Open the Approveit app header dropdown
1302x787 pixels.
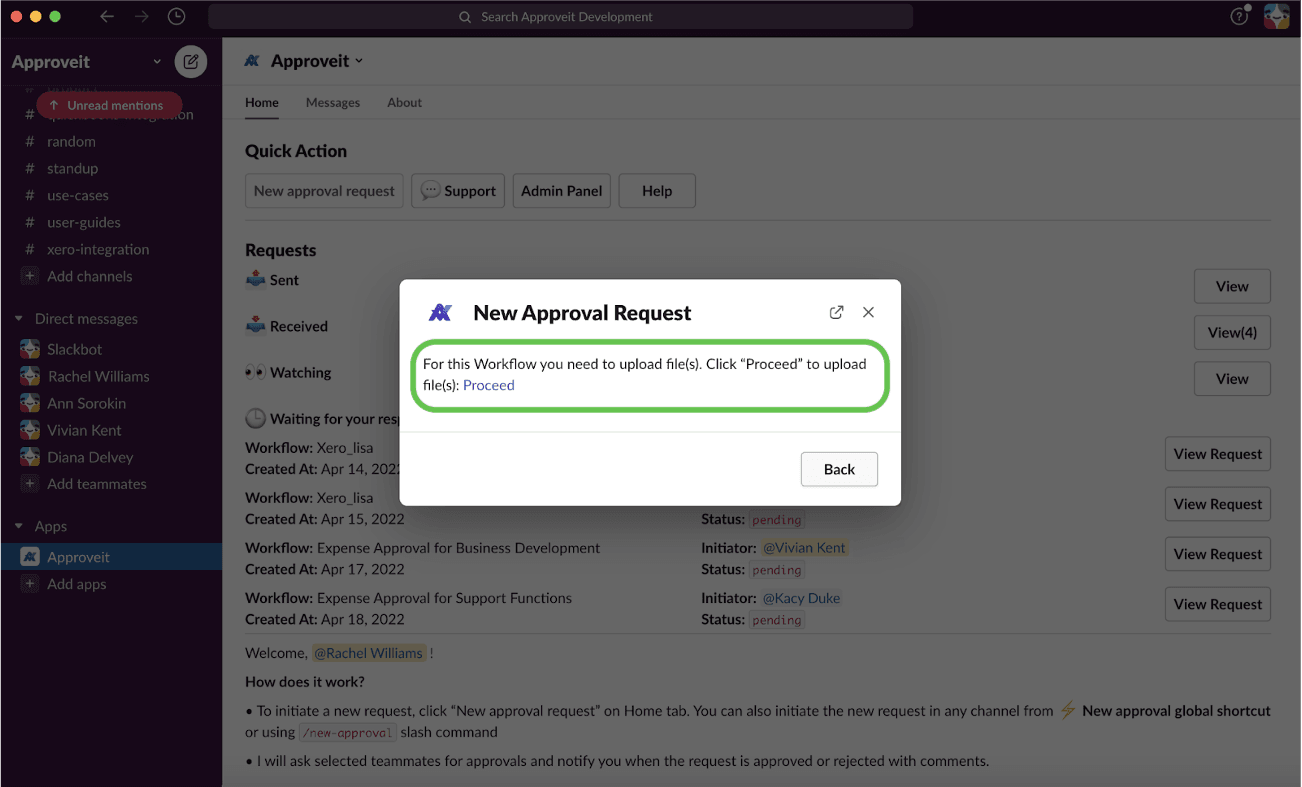(x=317, y=61)
